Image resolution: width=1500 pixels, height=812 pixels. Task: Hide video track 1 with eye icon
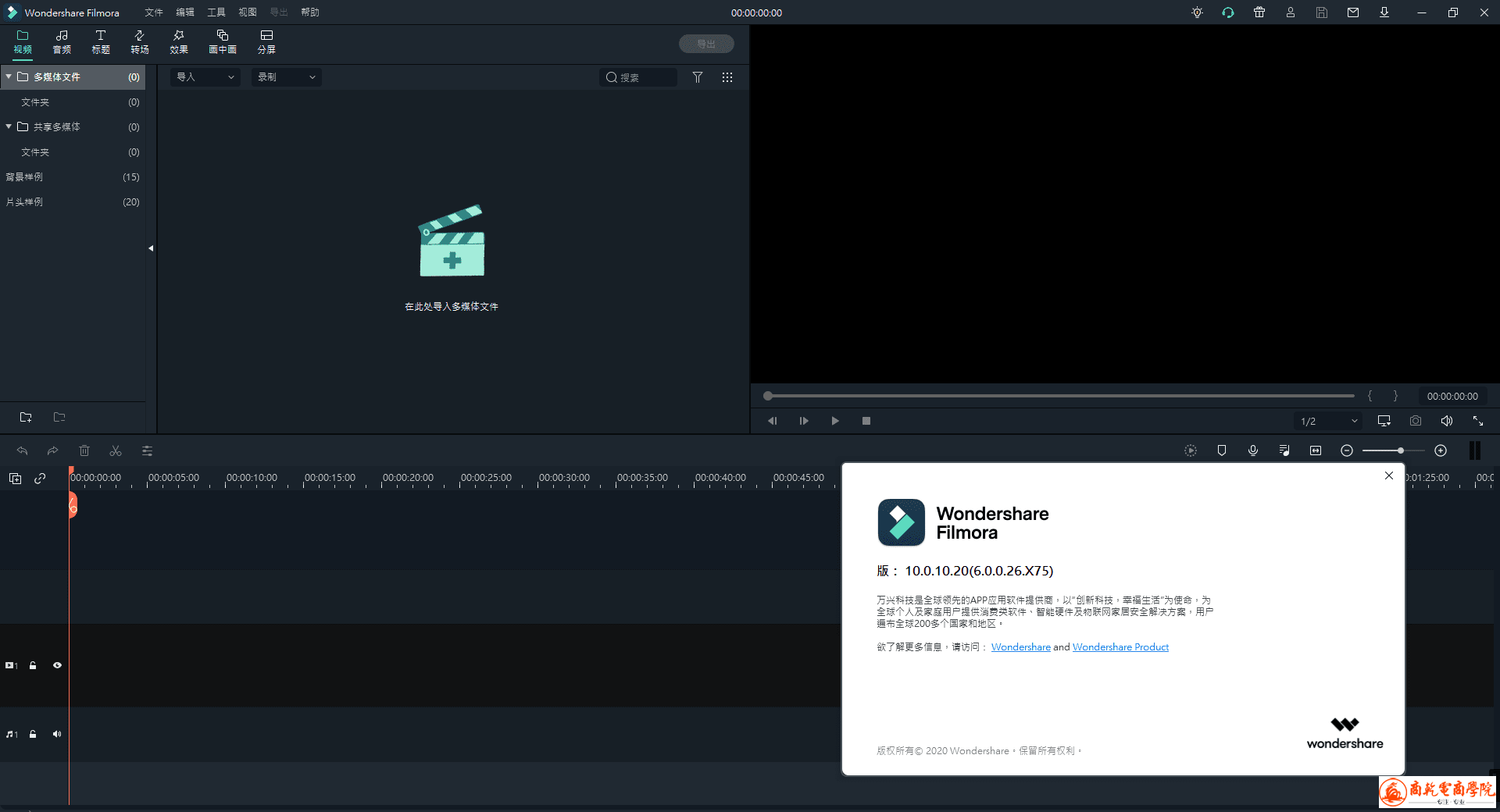click(x=57, y=666)
